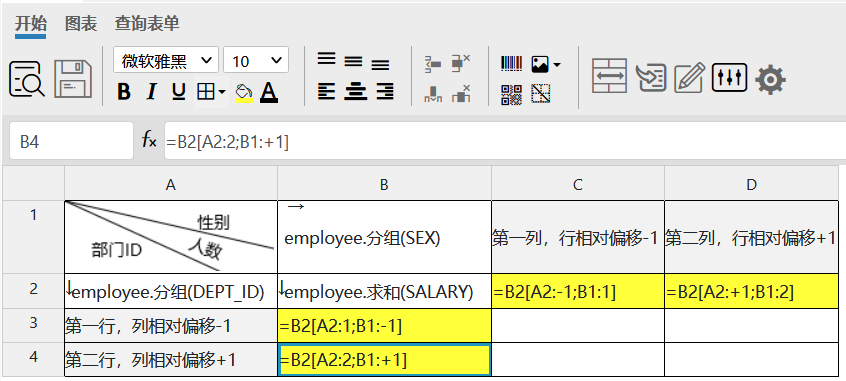This screenshot has width=846, height=381.
Task: Select cell =B2[A2:1;B1:-1]
Action: pyautogui.click(x=384, y=325)
